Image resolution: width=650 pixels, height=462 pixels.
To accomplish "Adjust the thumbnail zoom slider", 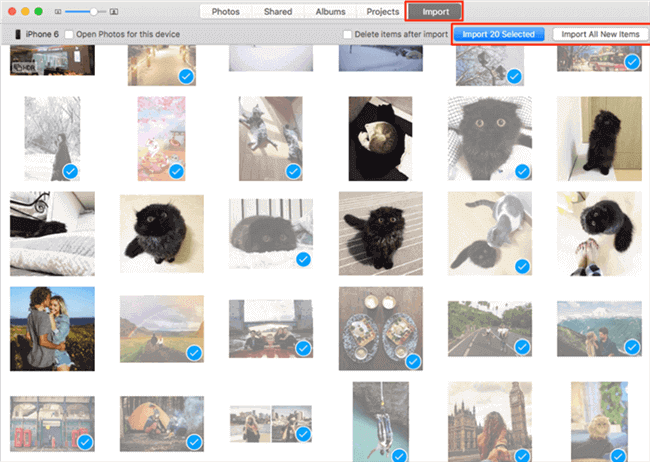I will coord(94,12).
